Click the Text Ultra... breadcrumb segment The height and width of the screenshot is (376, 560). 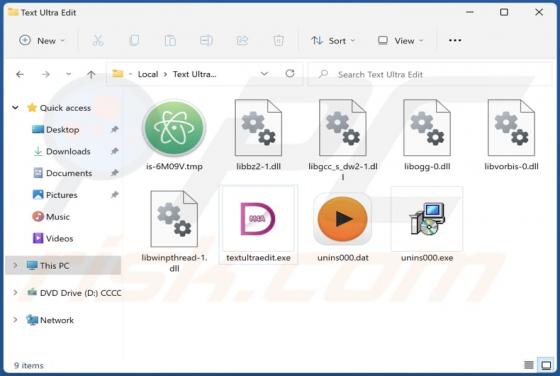click(194, 74)
